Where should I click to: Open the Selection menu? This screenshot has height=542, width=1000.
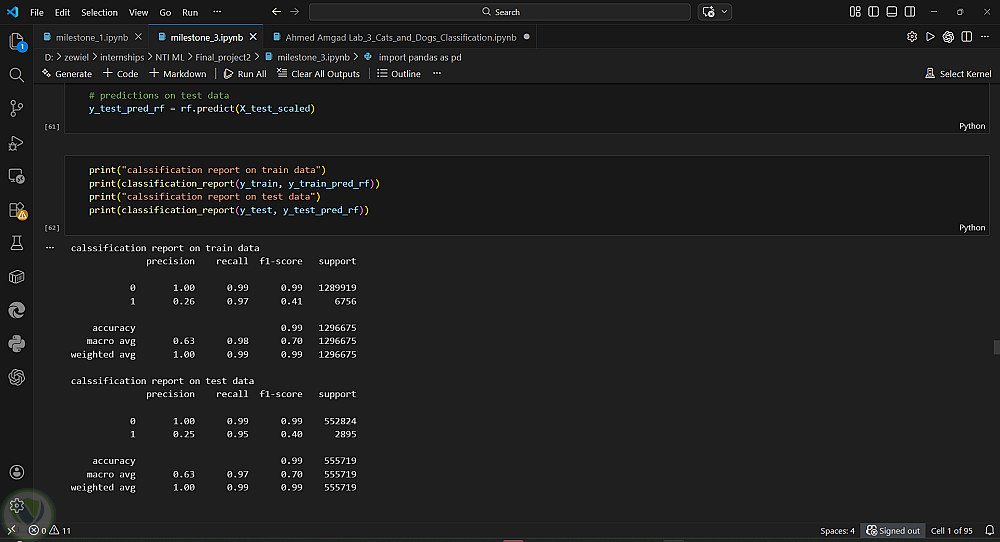(99, 12)
